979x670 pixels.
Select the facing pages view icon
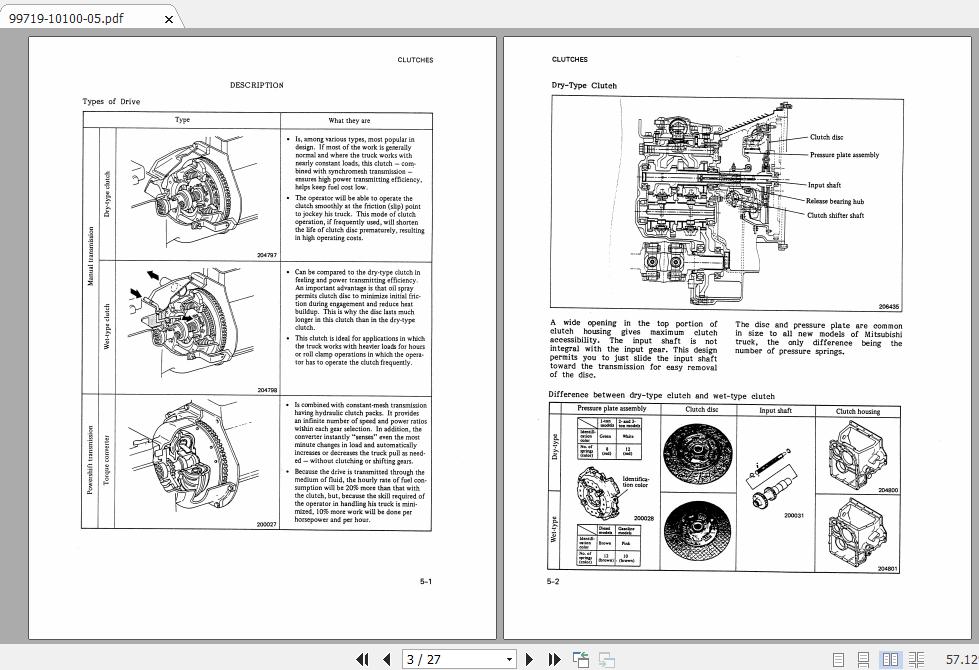[x=892, y=660]
